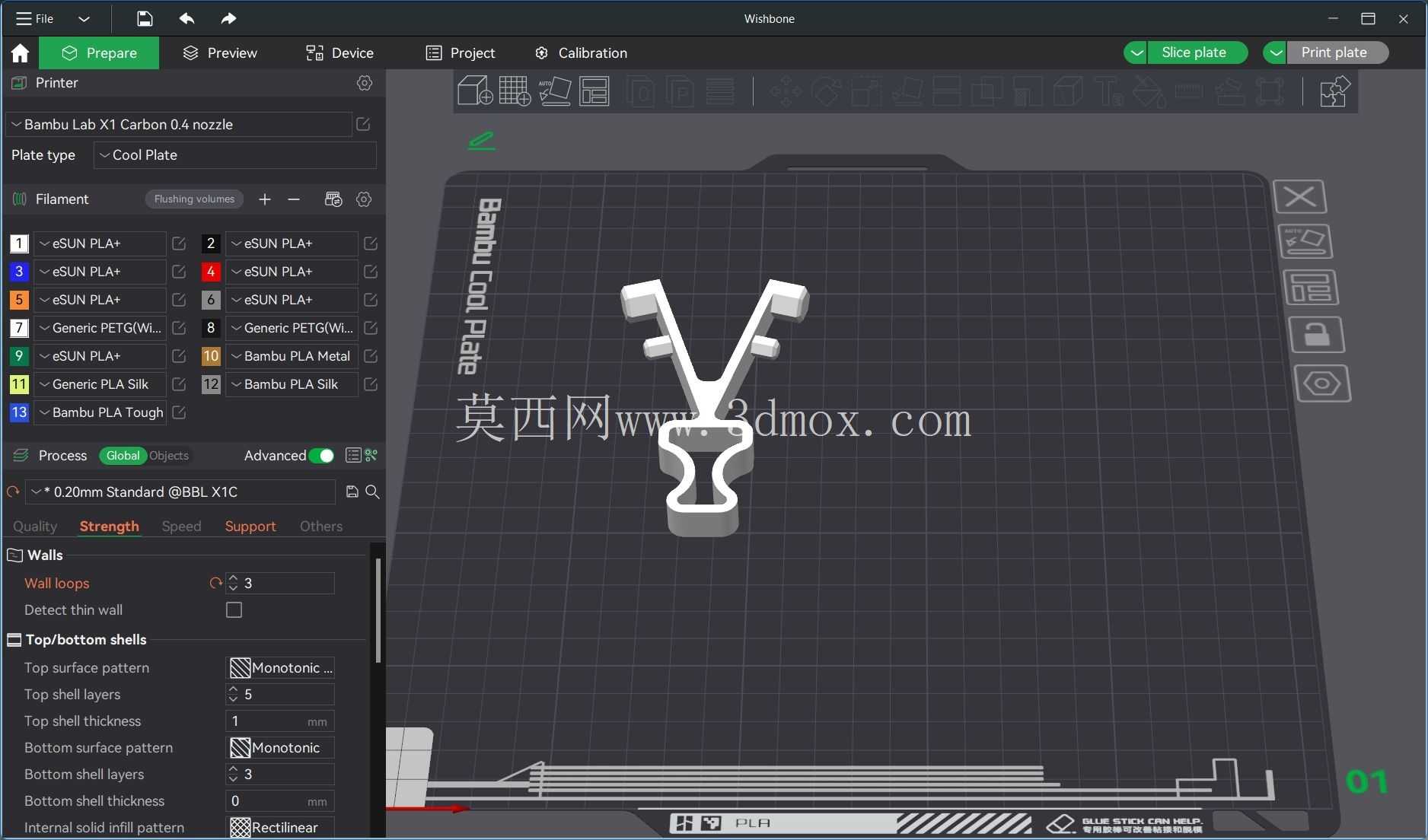Open the Print plate dropdown arrow
Image resolution: width=1428 pixels, height=840 pixels.
pyautogui.click(x=1275, y=52)
